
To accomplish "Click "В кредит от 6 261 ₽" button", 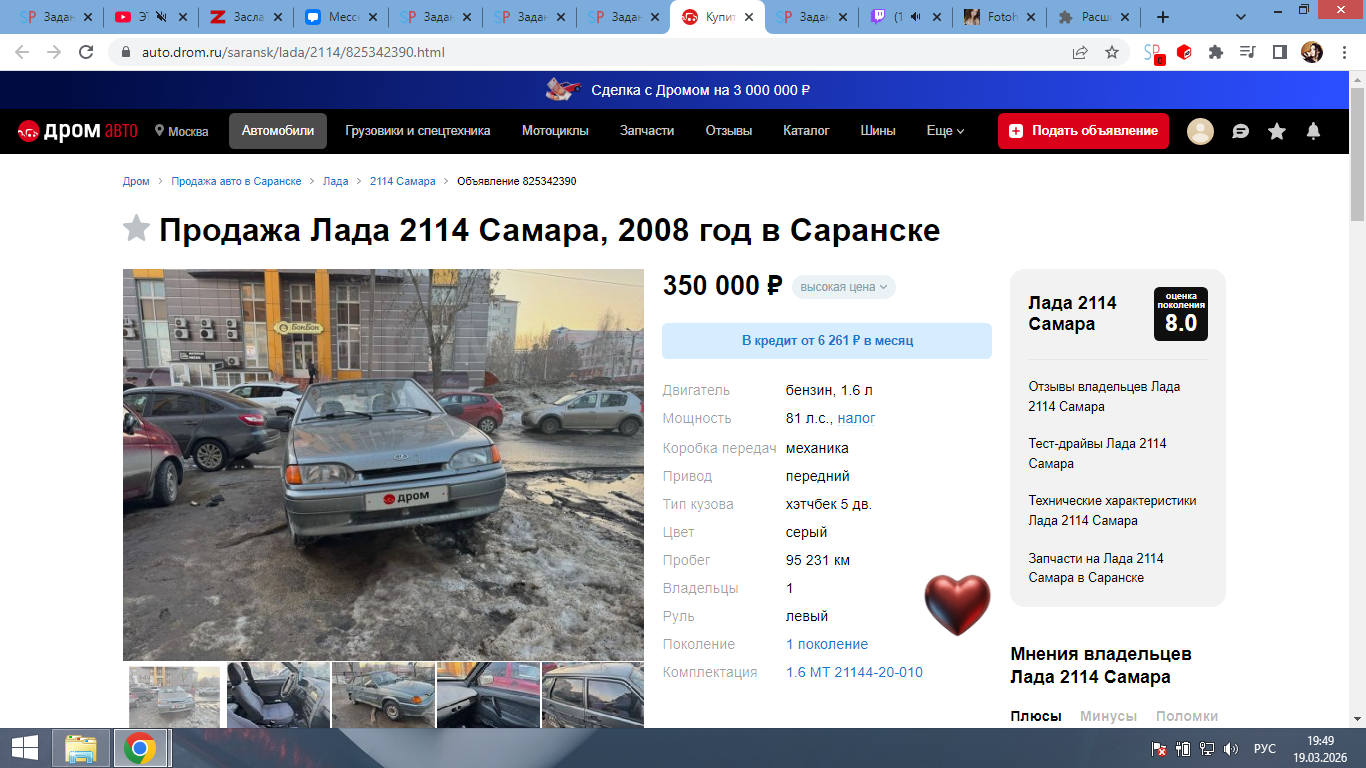I will (827, 341).
